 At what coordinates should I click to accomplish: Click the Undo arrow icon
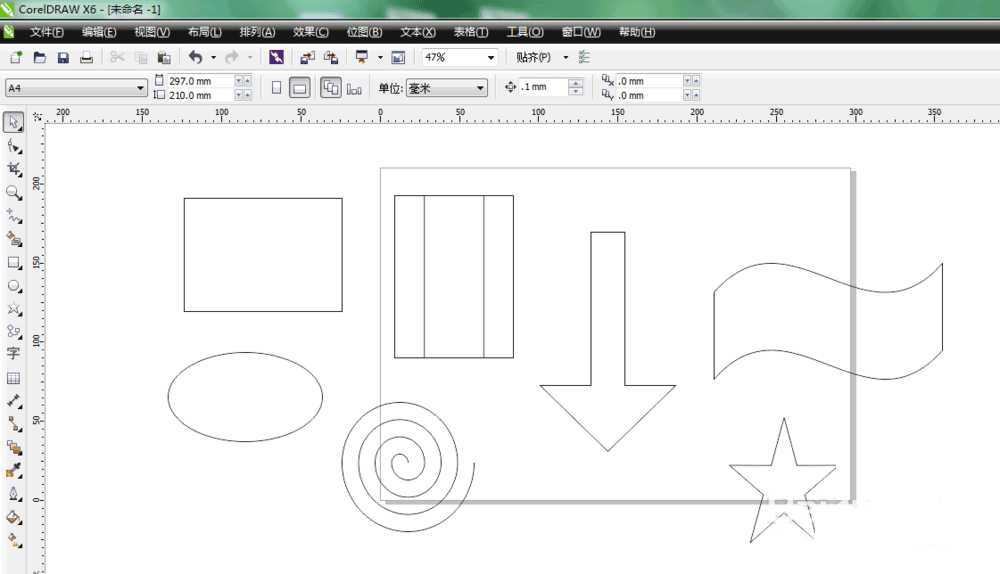pos(195,58)
